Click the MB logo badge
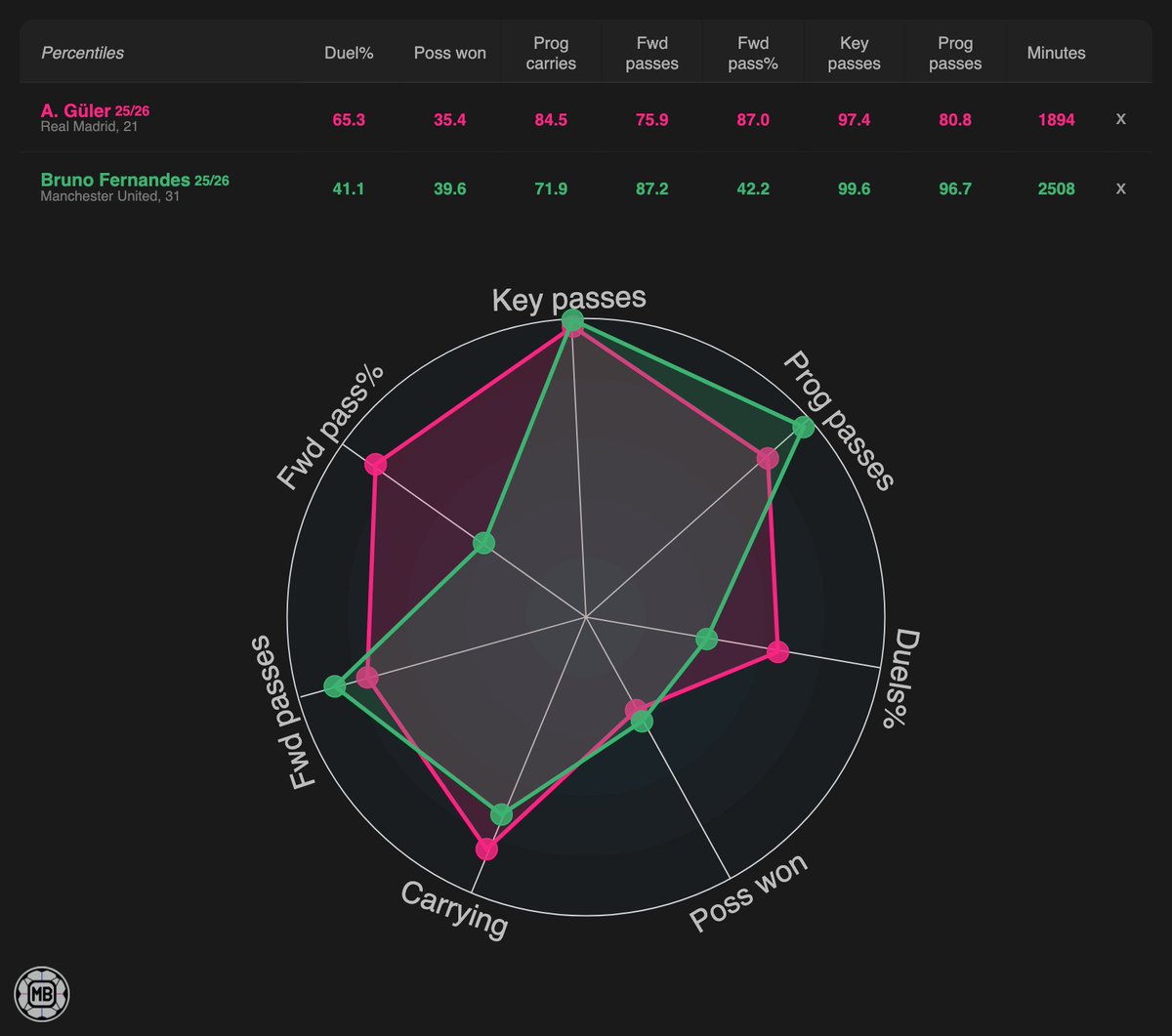 click(x=42, y=994)
